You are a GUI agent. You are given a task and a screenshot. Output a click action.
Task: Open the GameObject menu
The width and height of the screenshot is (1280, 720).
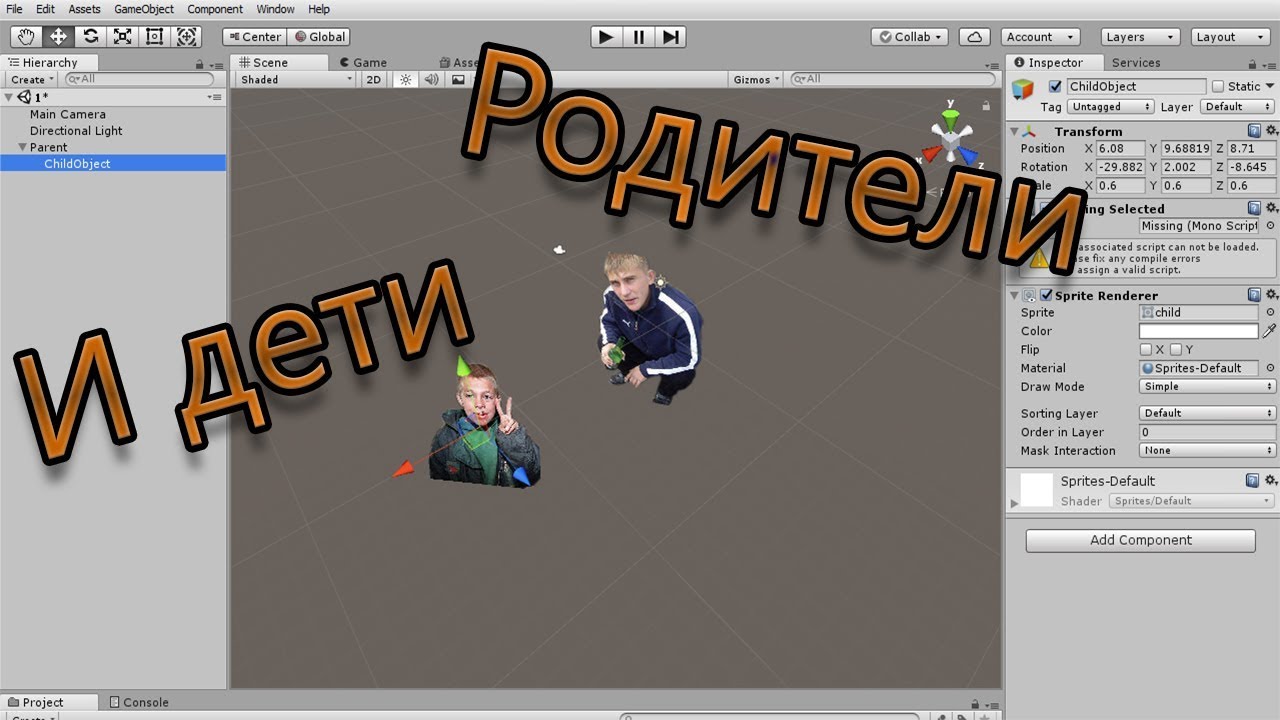pyautogui.click(x=144, y=9)
